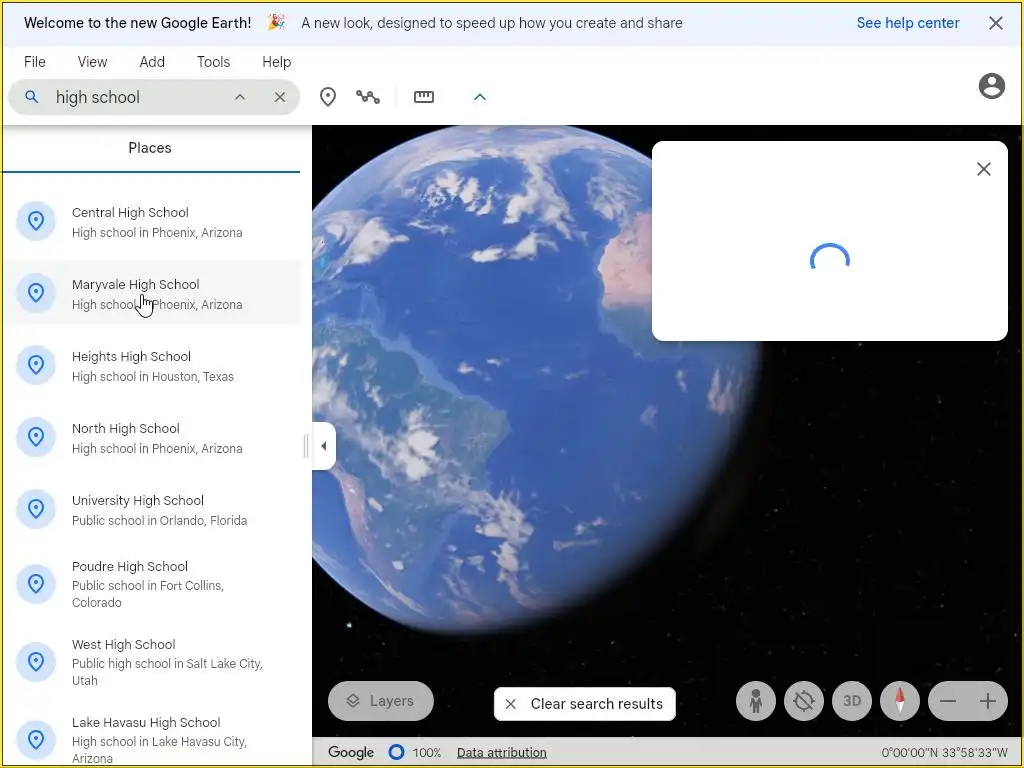Collapse the side panel with the arrow handle
This screenshot has height=768, width=1024.
324,446
